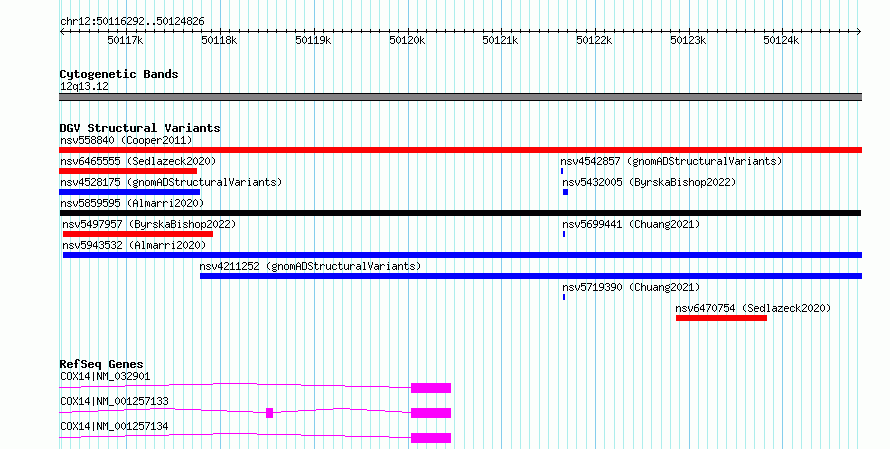Image resolution: width=890 pixels, height=449 pixels.
Task: Select the small exon of COX14|NM_001257133
Action: [x=270, y=413]
